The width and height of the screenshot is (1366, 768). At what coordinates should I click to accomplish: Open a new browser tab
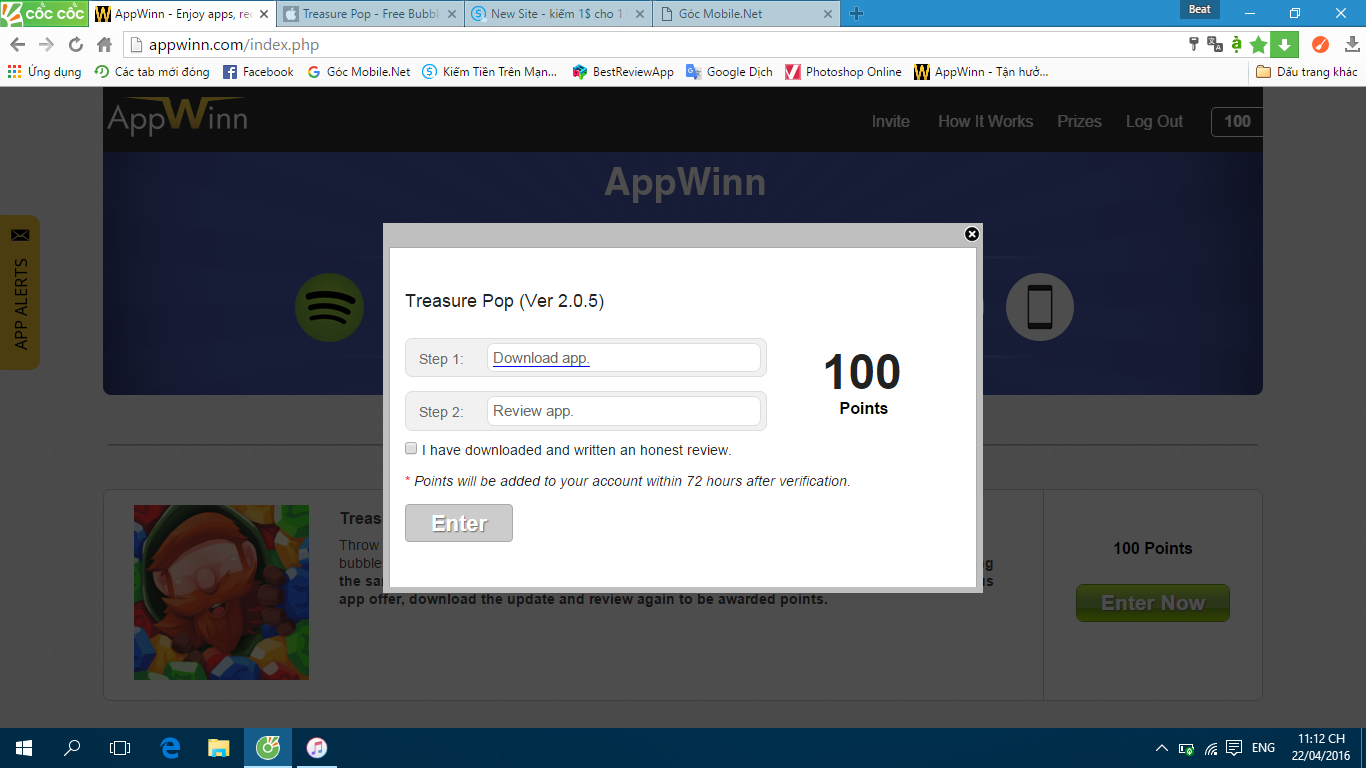click(856, 14)
